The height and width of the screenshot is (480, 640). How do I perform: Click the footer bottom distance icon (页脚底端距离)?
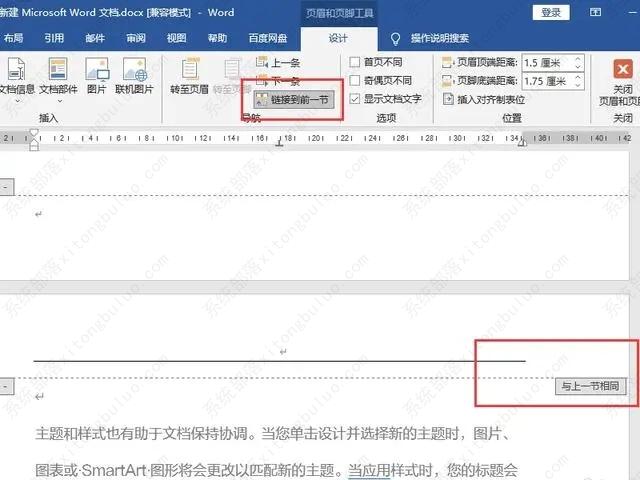click(x=447, y=81)
